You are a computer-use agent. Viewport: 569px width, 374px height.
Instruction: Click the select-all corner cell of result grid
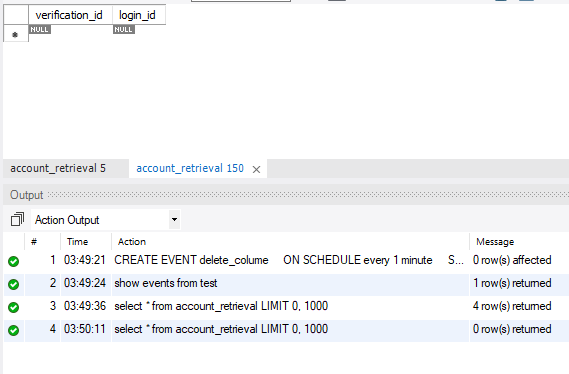tap(16, 15)
